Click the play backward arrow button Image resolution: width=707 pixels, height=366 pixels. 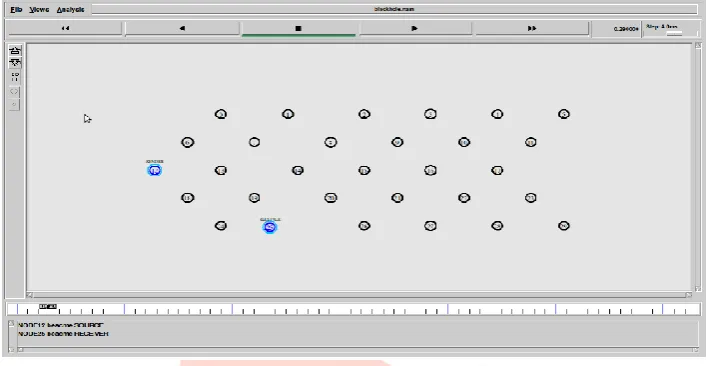tap(182, 28)
